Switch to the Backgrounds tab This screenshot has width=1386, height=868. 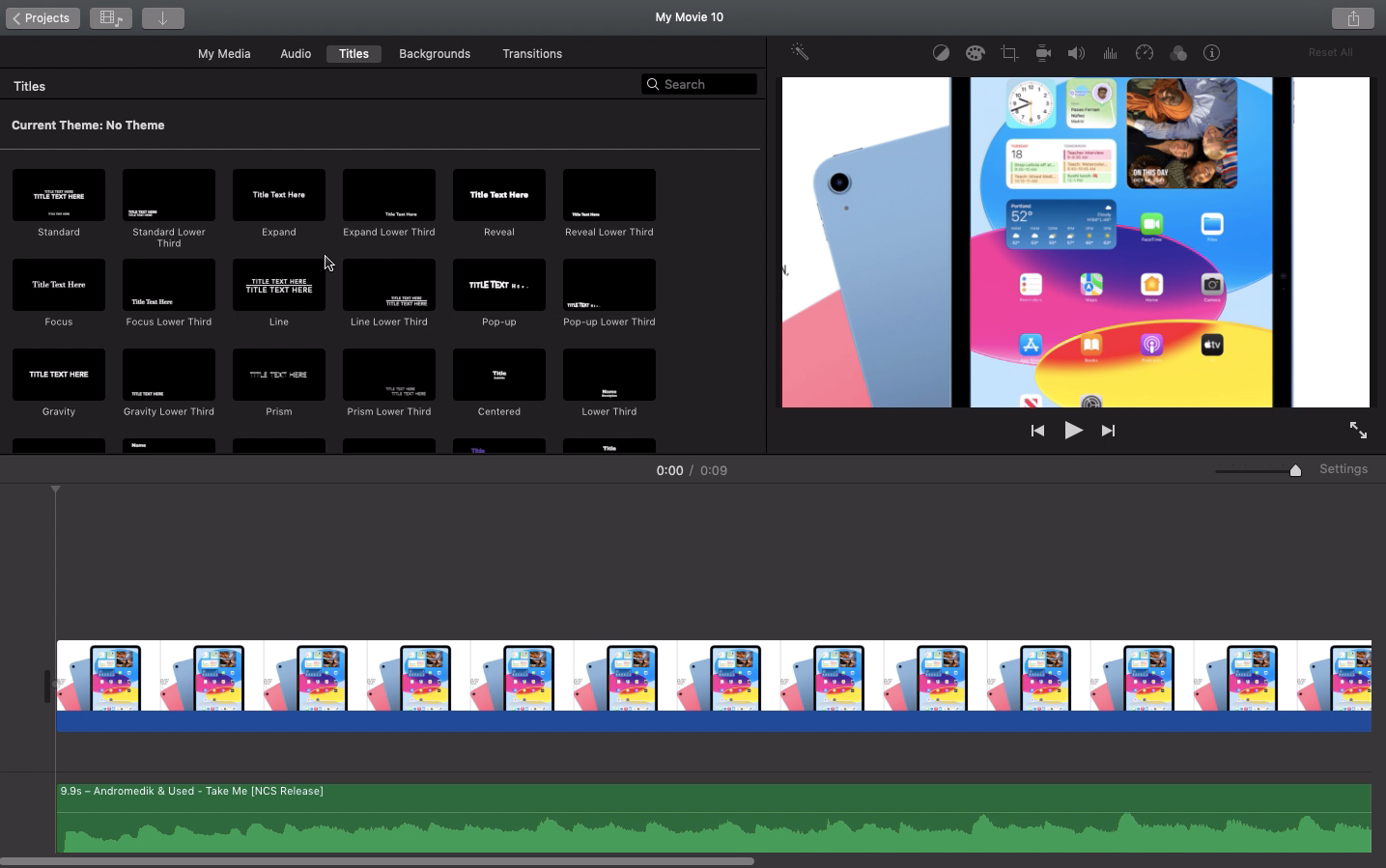pyautogui.click(x=434, y=53)
